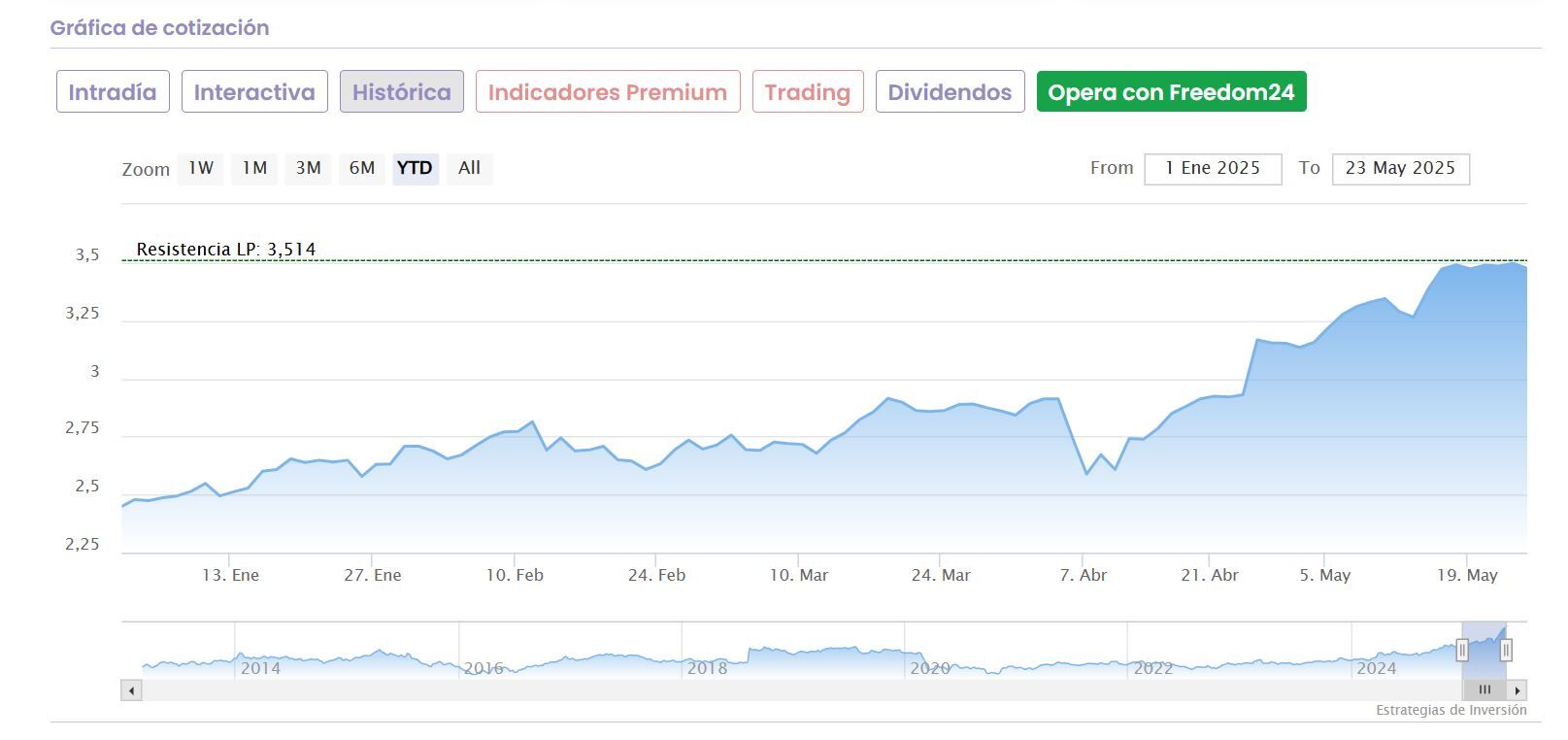This screenshot has height=740, width=1568.
Task: Set zoom range to 3M
Action: (x=308, y=168)
